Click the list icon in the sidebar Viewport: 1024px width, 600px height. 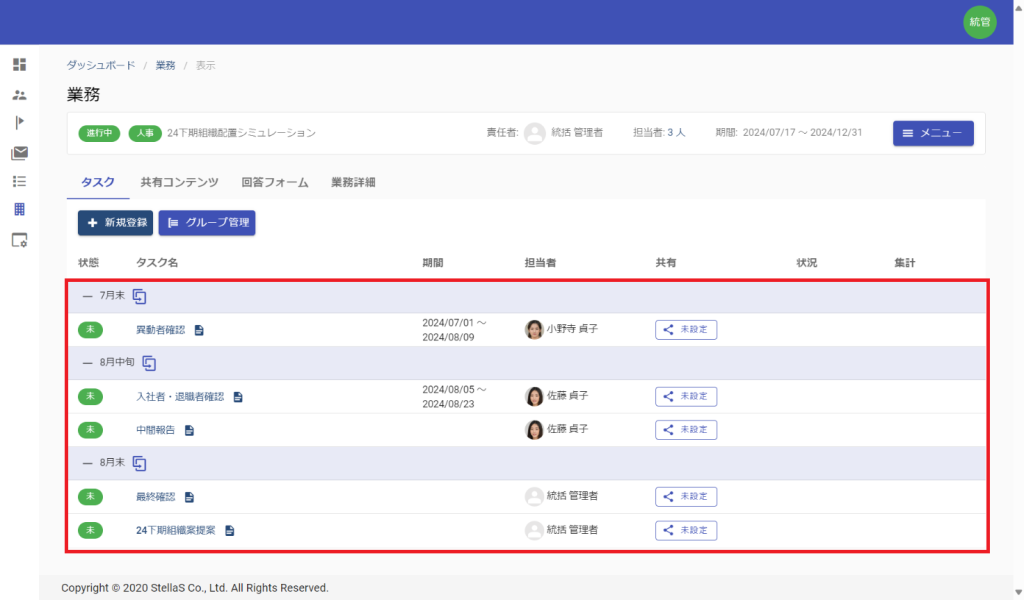click(x=19, y=182)
